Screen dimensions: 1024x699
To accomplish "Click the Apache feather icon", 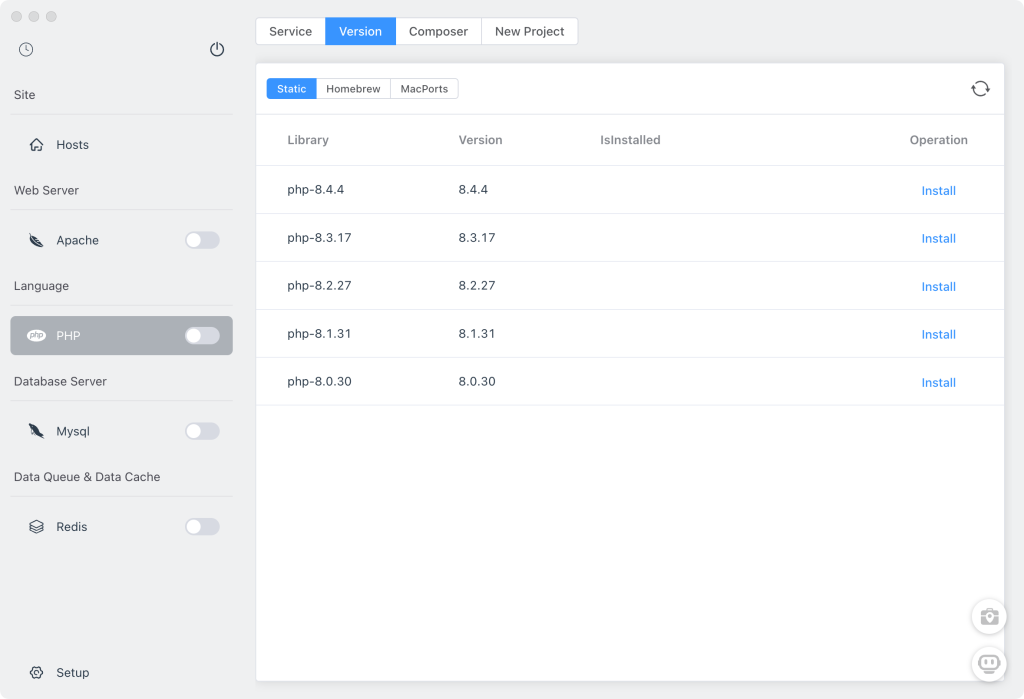I will (37, 240).
